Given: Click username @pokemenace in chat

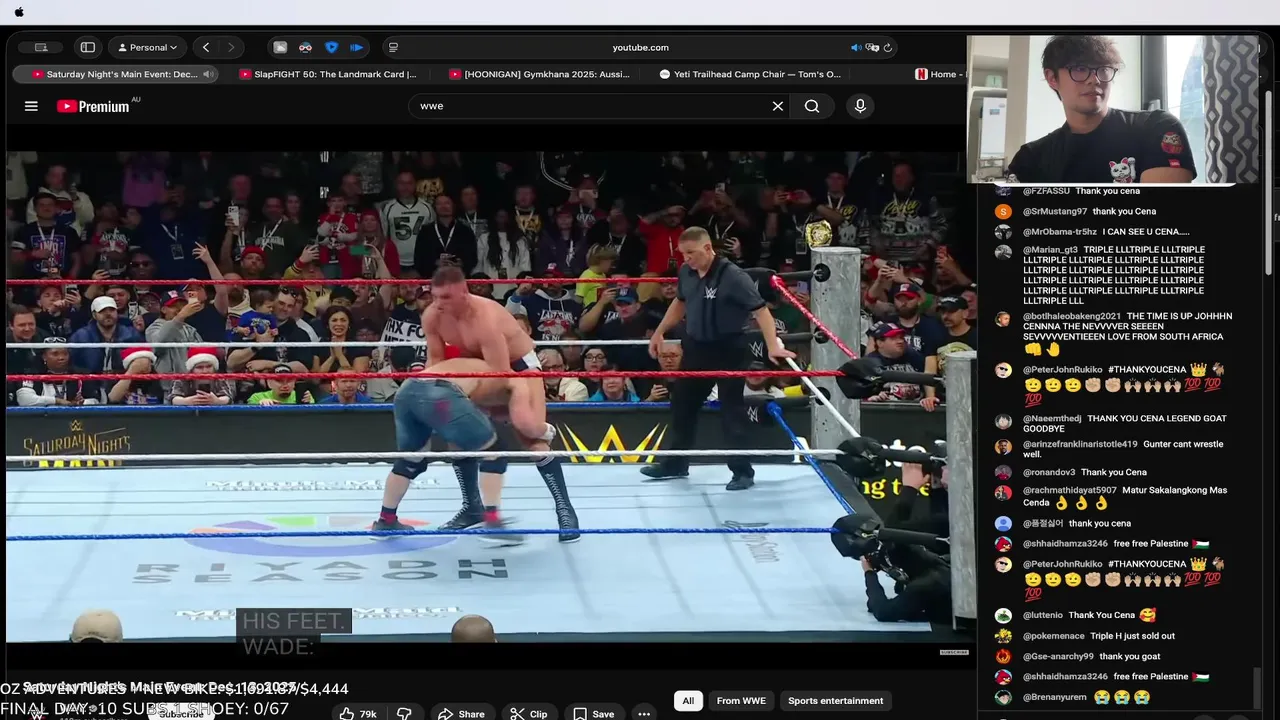Looking at the screenshot, I should pos(1054,636).
